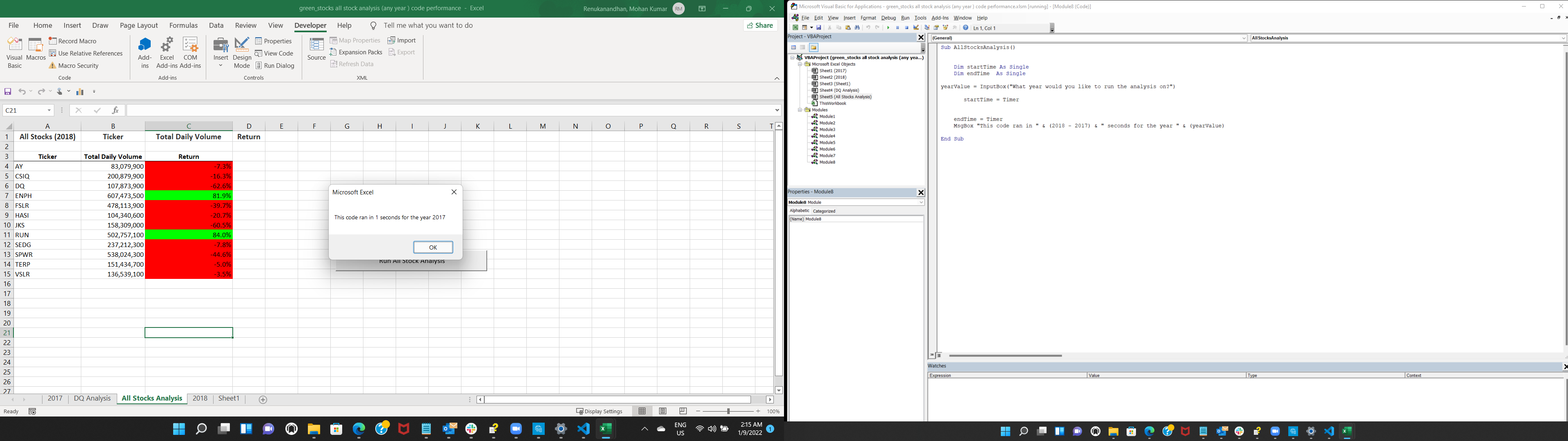Open the Name Box dropdown showing C21
The image size is (1568, 441).
click(x=49, y=110)
